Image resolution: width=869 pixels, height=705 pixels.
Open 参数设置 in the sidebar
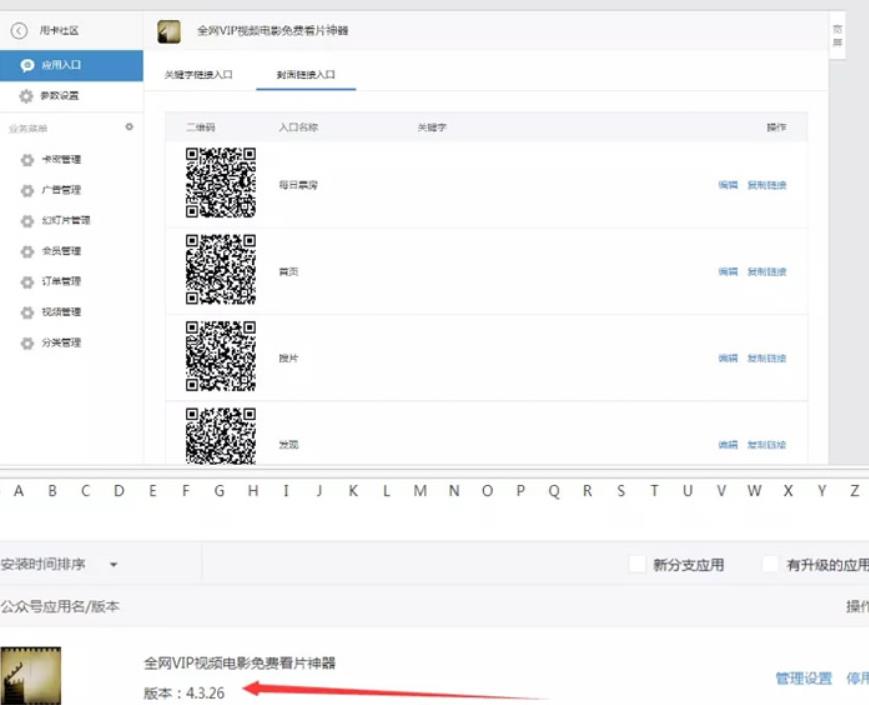(x=60, y=96)
